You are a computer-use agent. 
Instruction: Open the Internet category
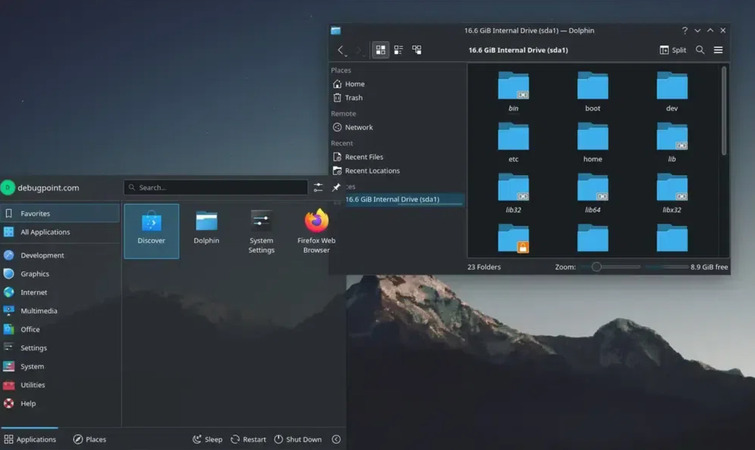[x=60, y=292]
